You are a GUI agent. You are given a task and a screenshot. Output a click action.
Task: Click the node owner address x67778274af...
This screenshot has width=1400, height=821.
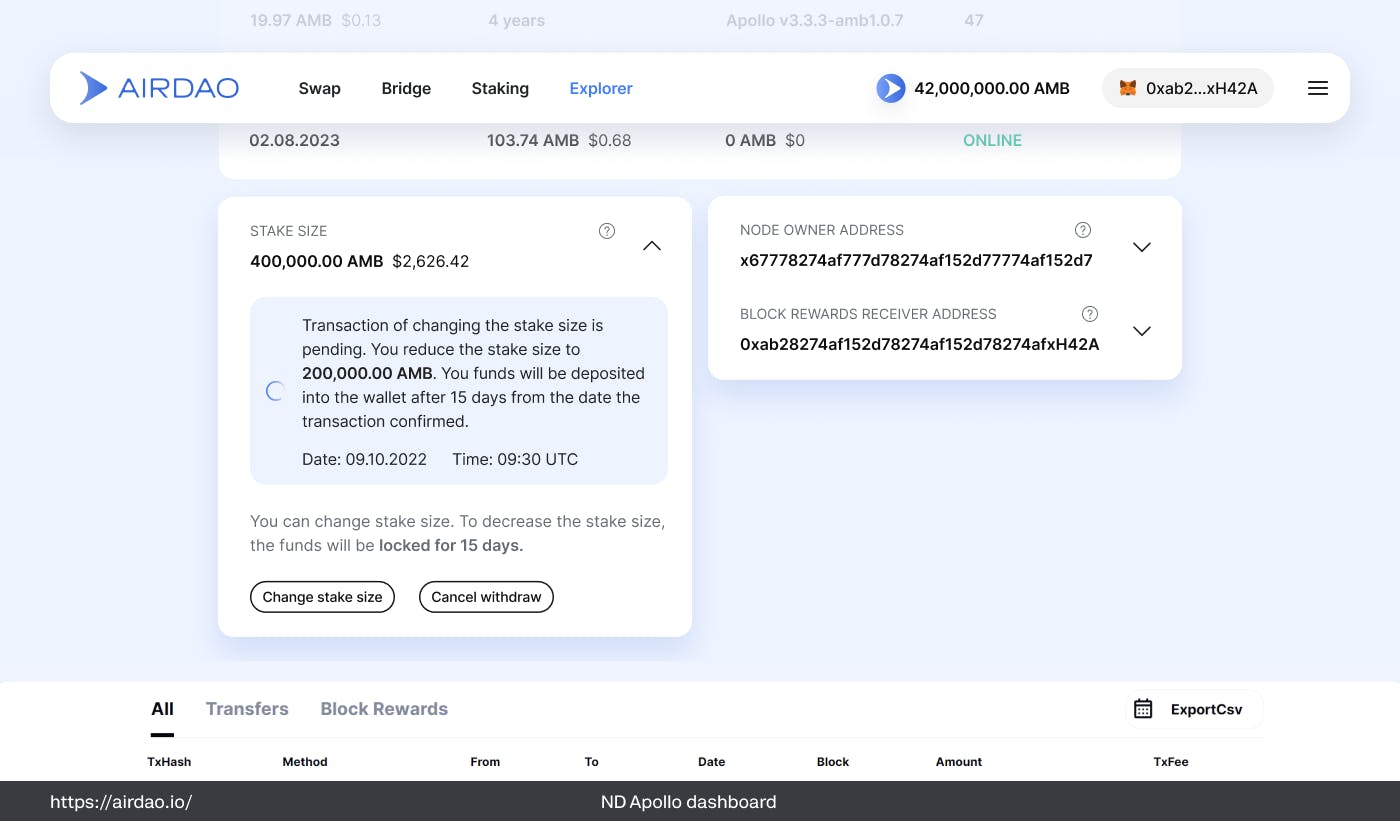click(916, 260)
